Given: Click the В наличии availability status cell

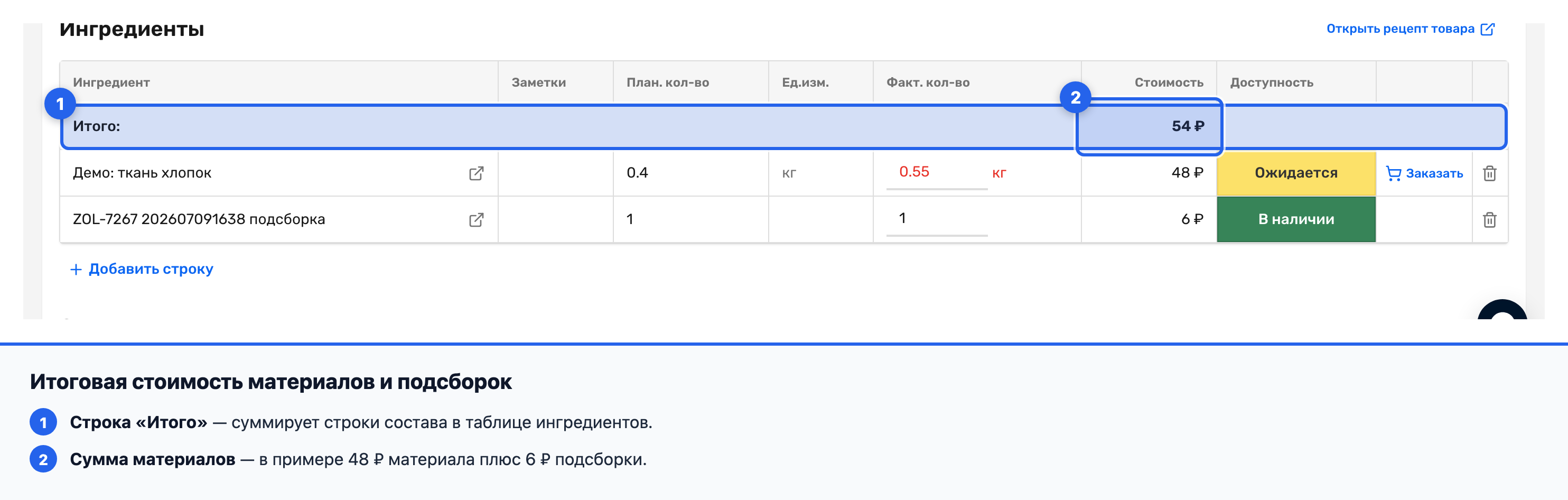Looking at the screenshot, I should [x=1296, y=219].
